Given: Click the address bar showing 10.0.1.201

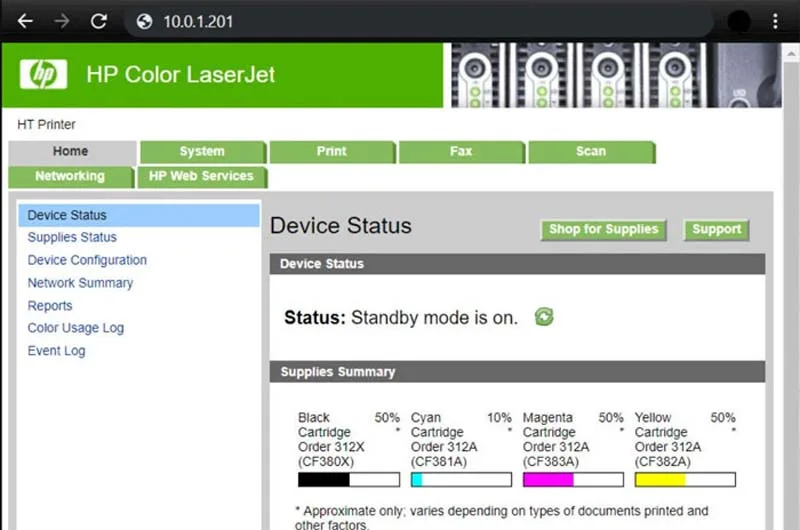Looking at the screenshot, I should pos(418,21).
